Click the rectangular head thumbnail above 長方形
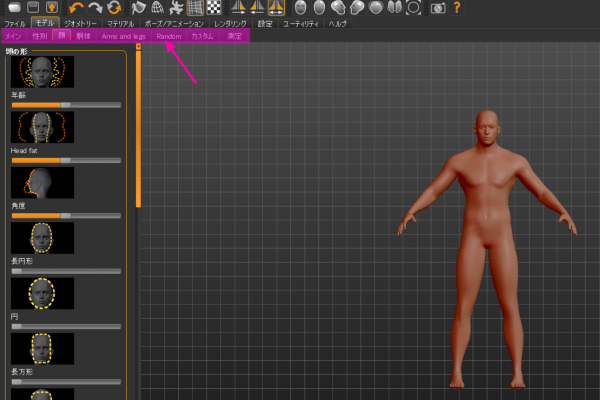Screen dimensions: 600x400 42,349
